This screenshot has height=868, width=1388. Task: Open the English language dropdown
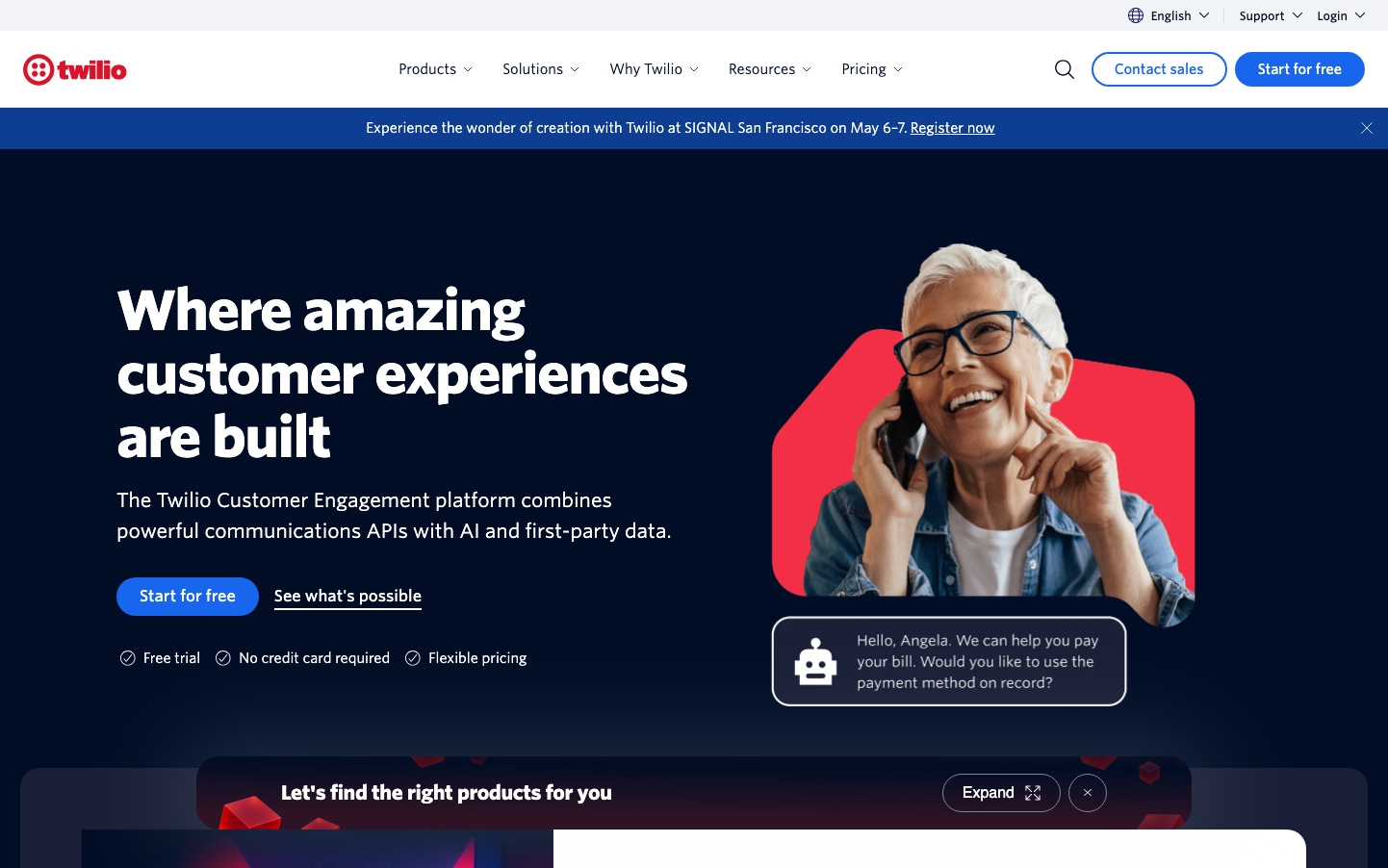[x=1170, y=15]
